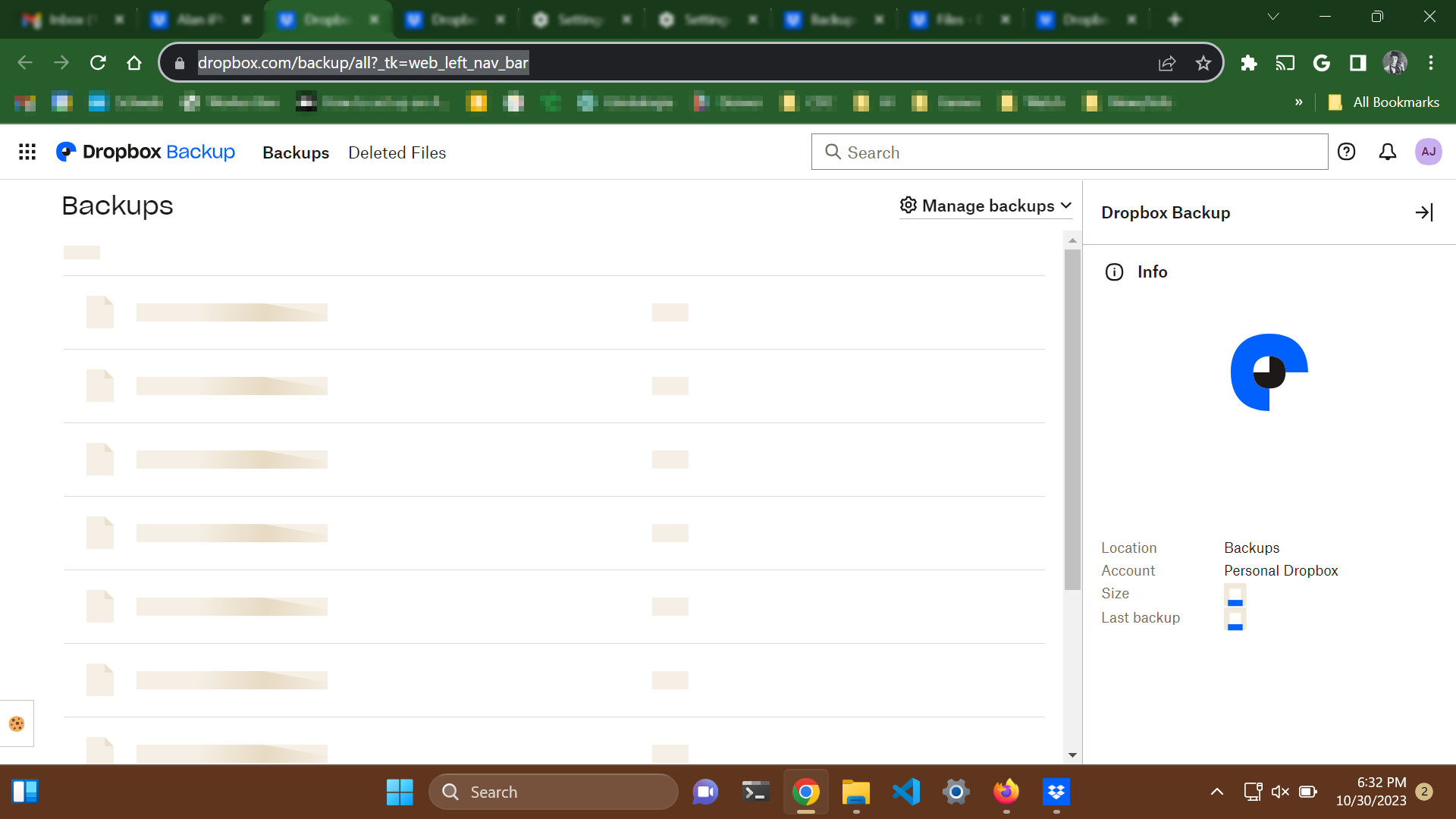Open the apps grid next to Dropbox logo
Image resolution: width=1456 pixels, height=819 pixels.
27,152
